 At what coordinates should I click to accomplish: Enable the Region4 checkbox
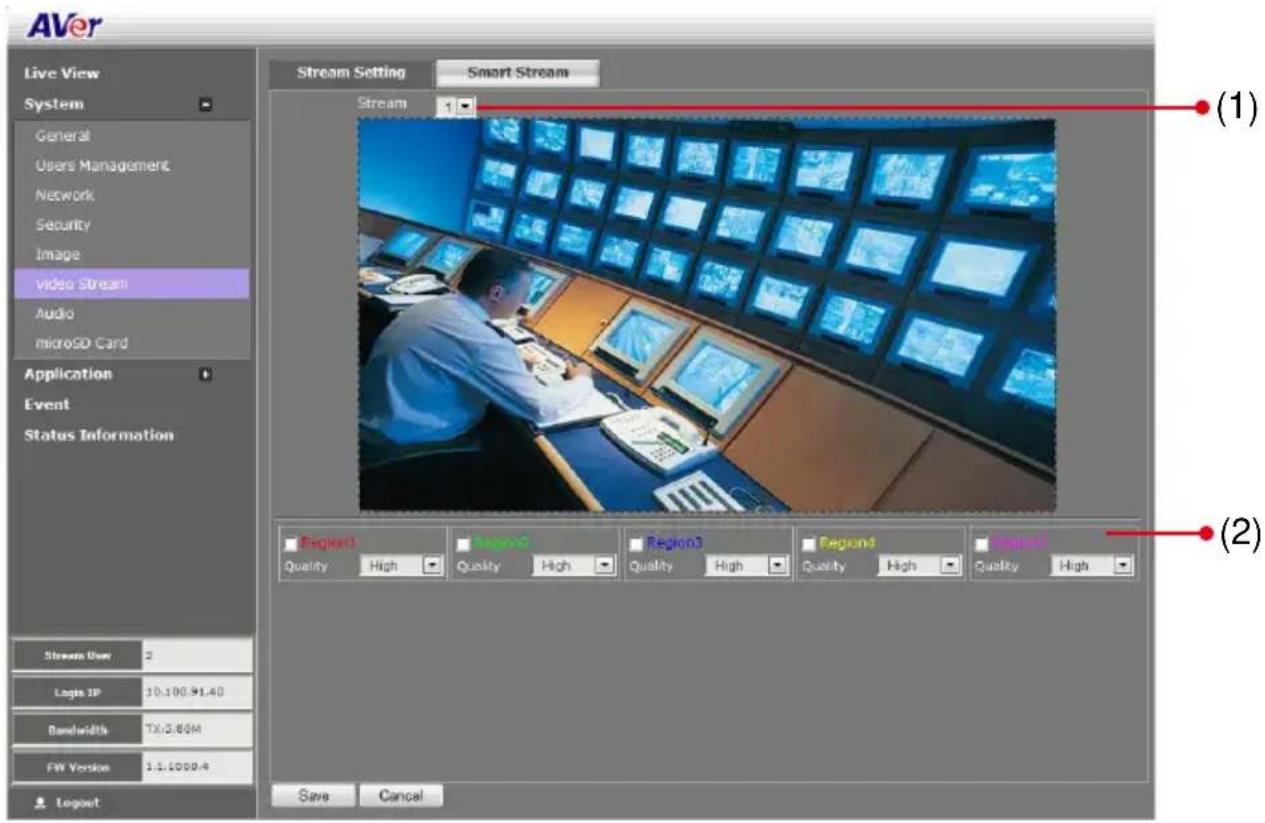[x=809, y=544]
